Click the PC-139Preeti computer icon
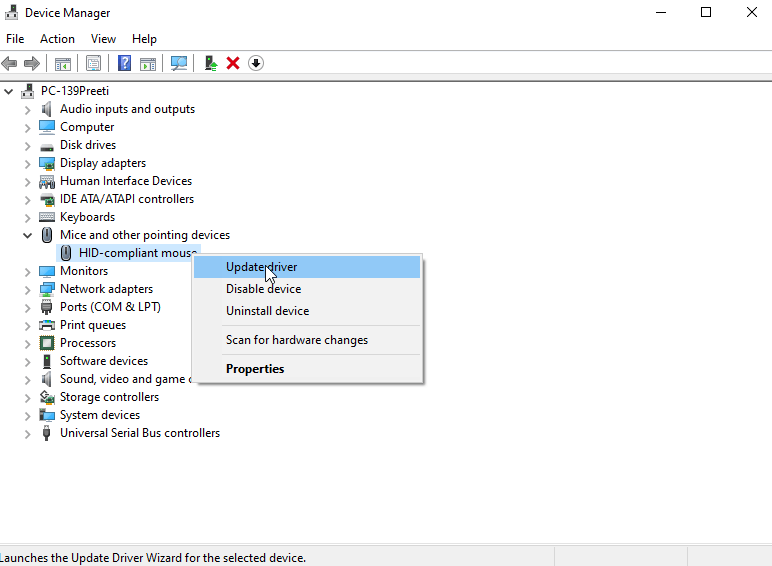This screenshot has width=772, height=566. point(28,91)
